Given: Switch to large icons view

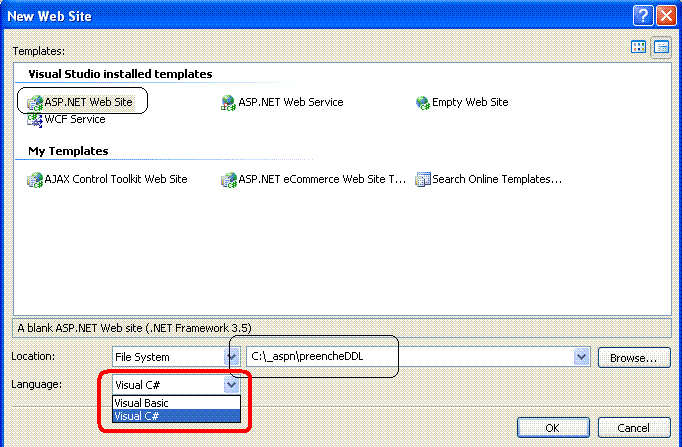Looking at the screenshot, I should (x=638, y=47).
